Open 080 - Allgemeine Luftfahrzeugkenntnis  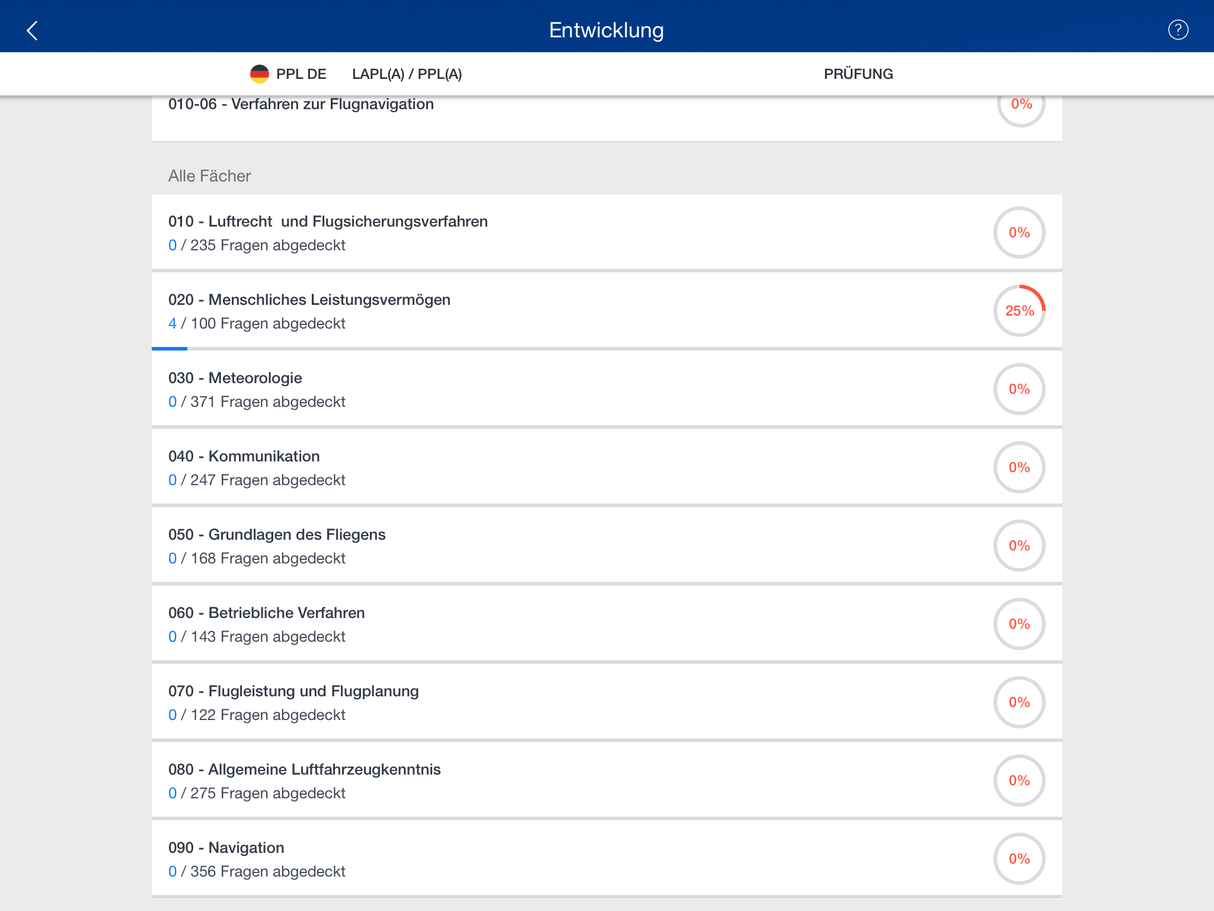pos(304,770)
